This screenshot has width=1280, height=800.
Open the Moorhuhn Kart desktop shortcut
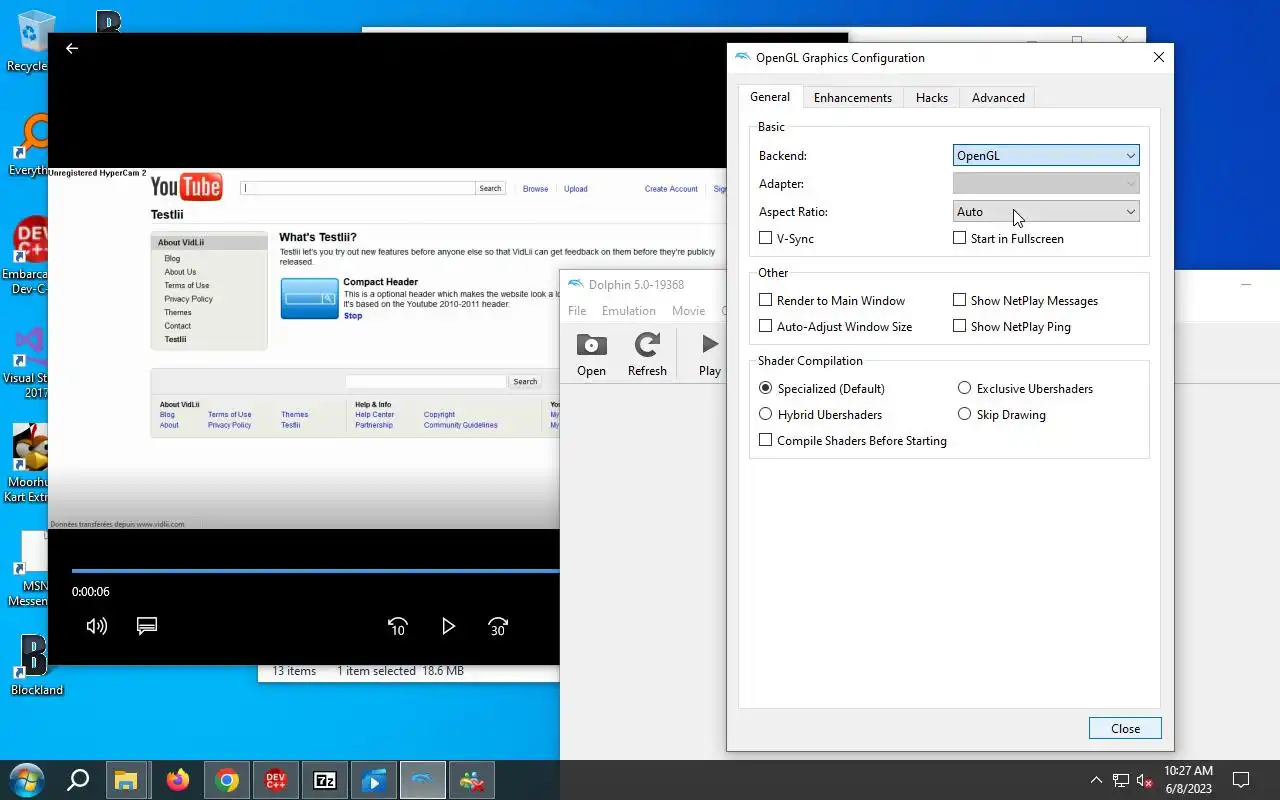(x=30, y=462)
